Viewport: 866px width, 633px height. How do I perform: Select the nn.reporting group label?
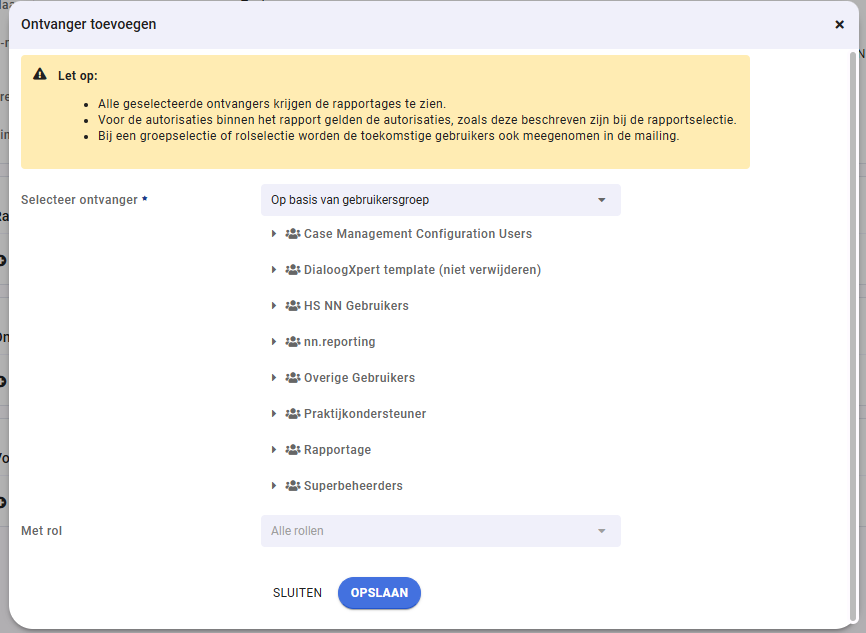[339, 342]
